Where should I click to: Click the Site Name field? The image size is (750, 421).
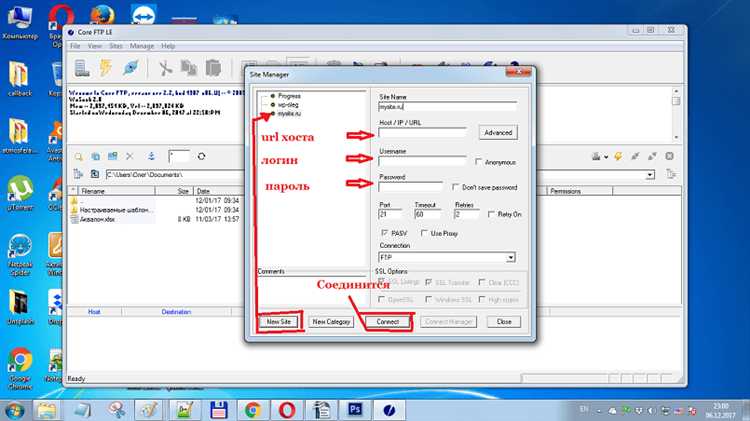pyautogui.click(x=447, y=107)
